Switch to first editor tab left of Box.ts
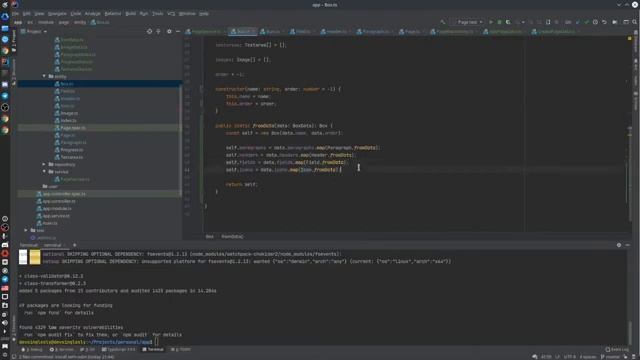The width and height of the screenshot is (640, 360). pyautogui.click(x=205, y=31)
